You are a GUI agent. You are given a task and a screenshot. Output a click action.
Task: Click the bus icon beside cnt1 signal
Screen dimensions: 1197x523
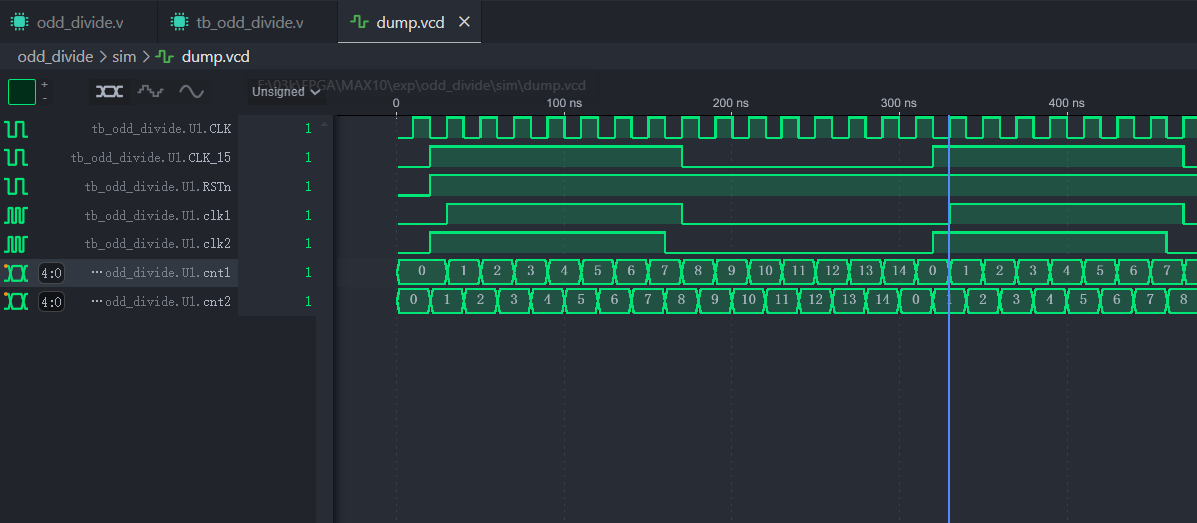tap(16, 273)
